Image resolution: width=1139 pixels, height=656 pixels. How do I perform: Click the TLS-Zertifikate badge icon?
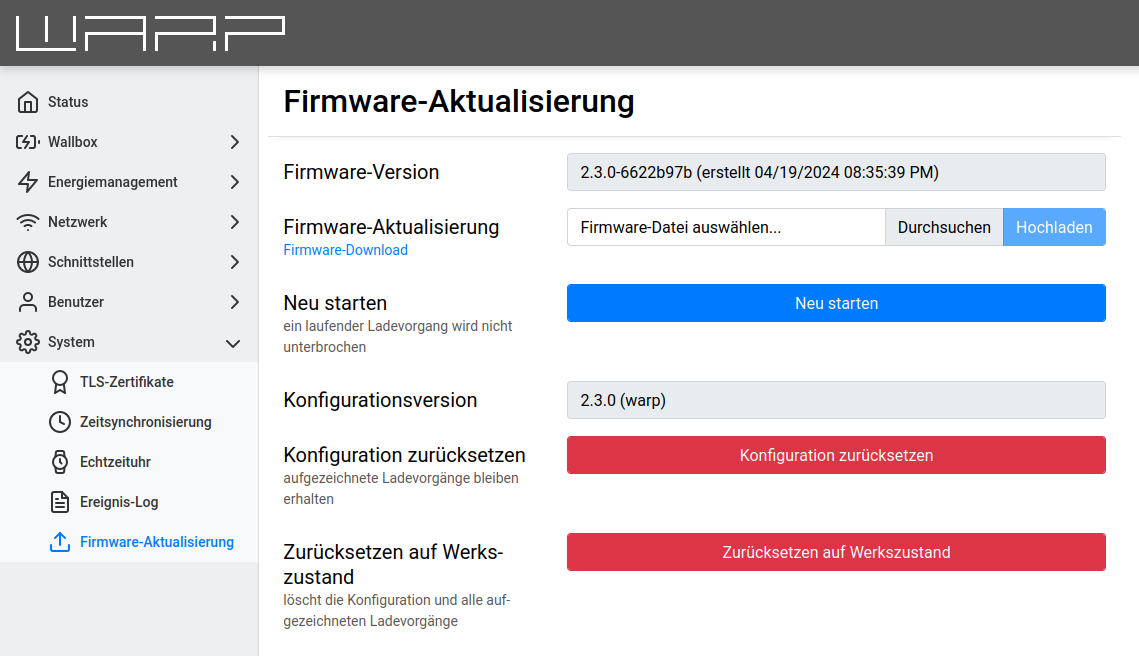click(x=60, y=382)
